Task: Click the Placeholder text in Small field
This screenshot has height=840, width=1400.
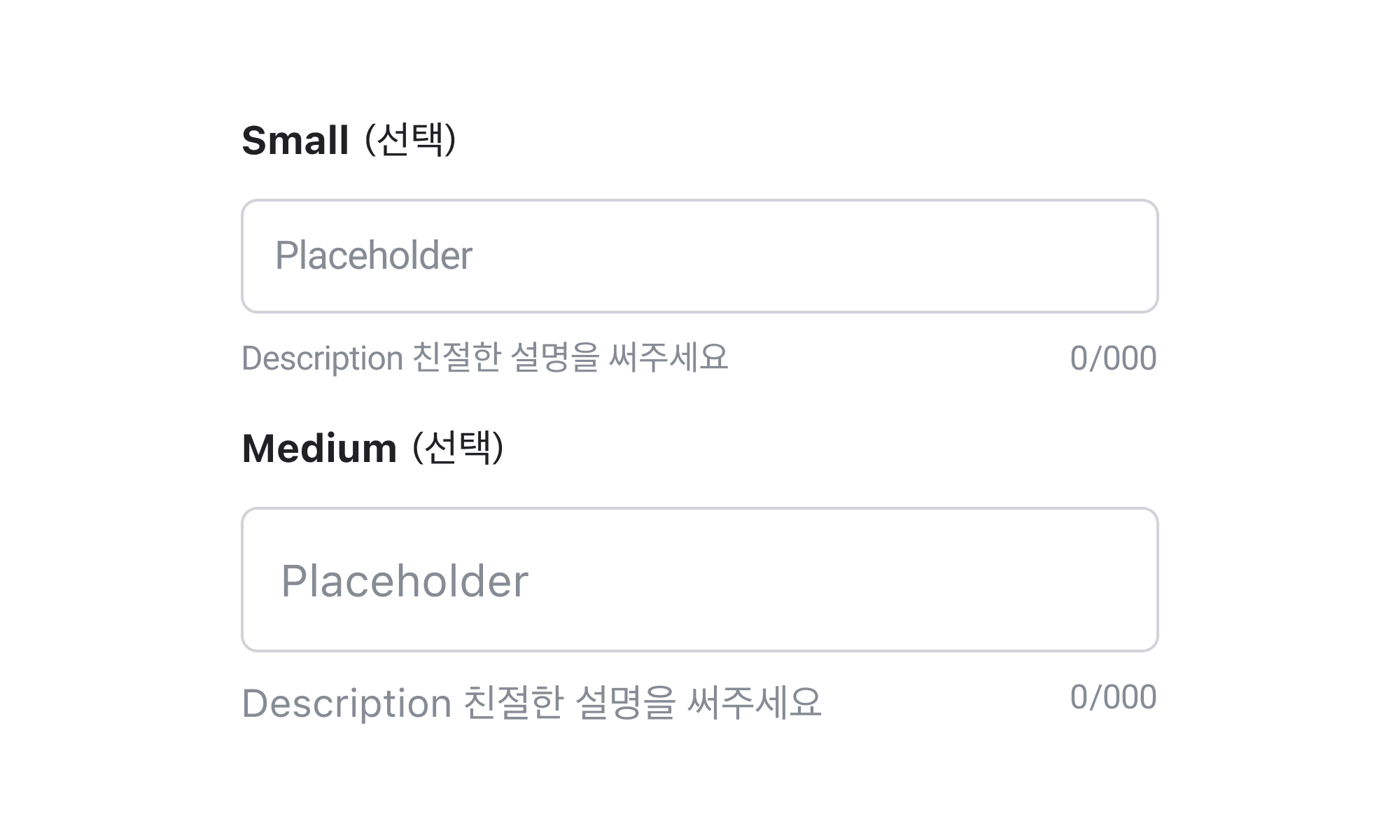Action: pos(374,255)
